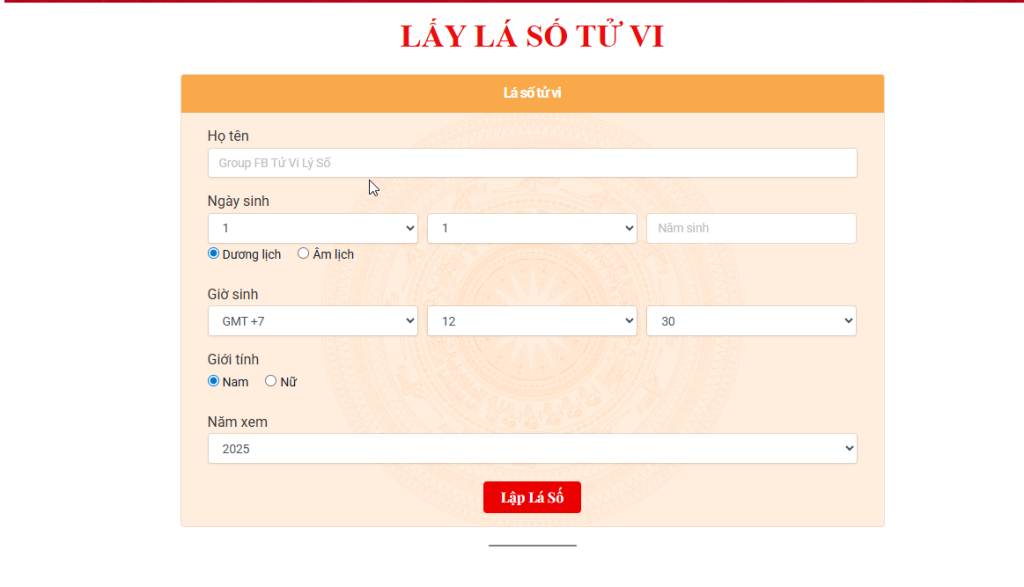Click the Ngày sinh label
Viewport: 1024px width, 587px height.
238,201
